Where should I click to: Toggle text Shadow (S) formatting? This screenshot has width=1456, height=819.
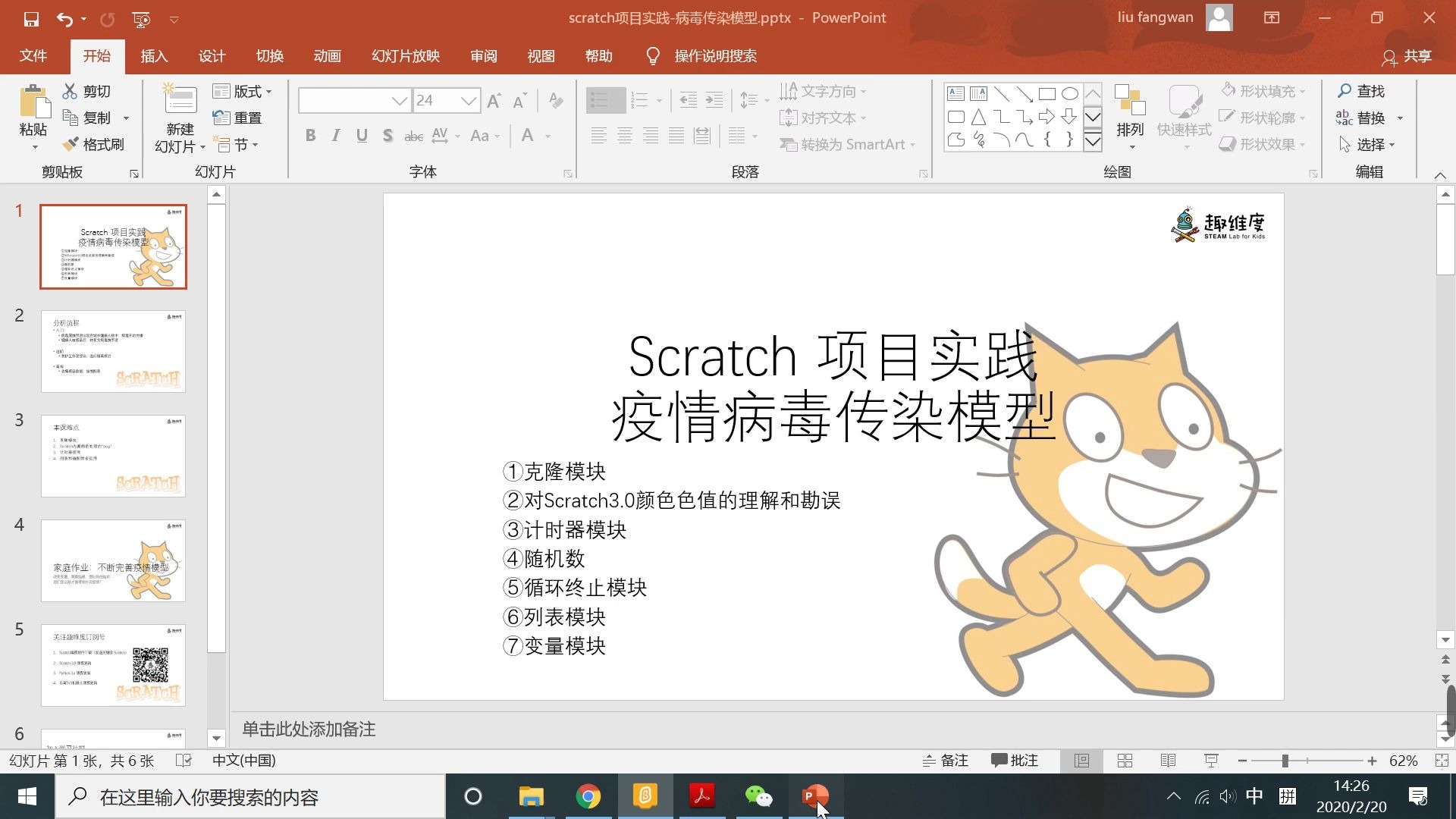coord(388,136)
